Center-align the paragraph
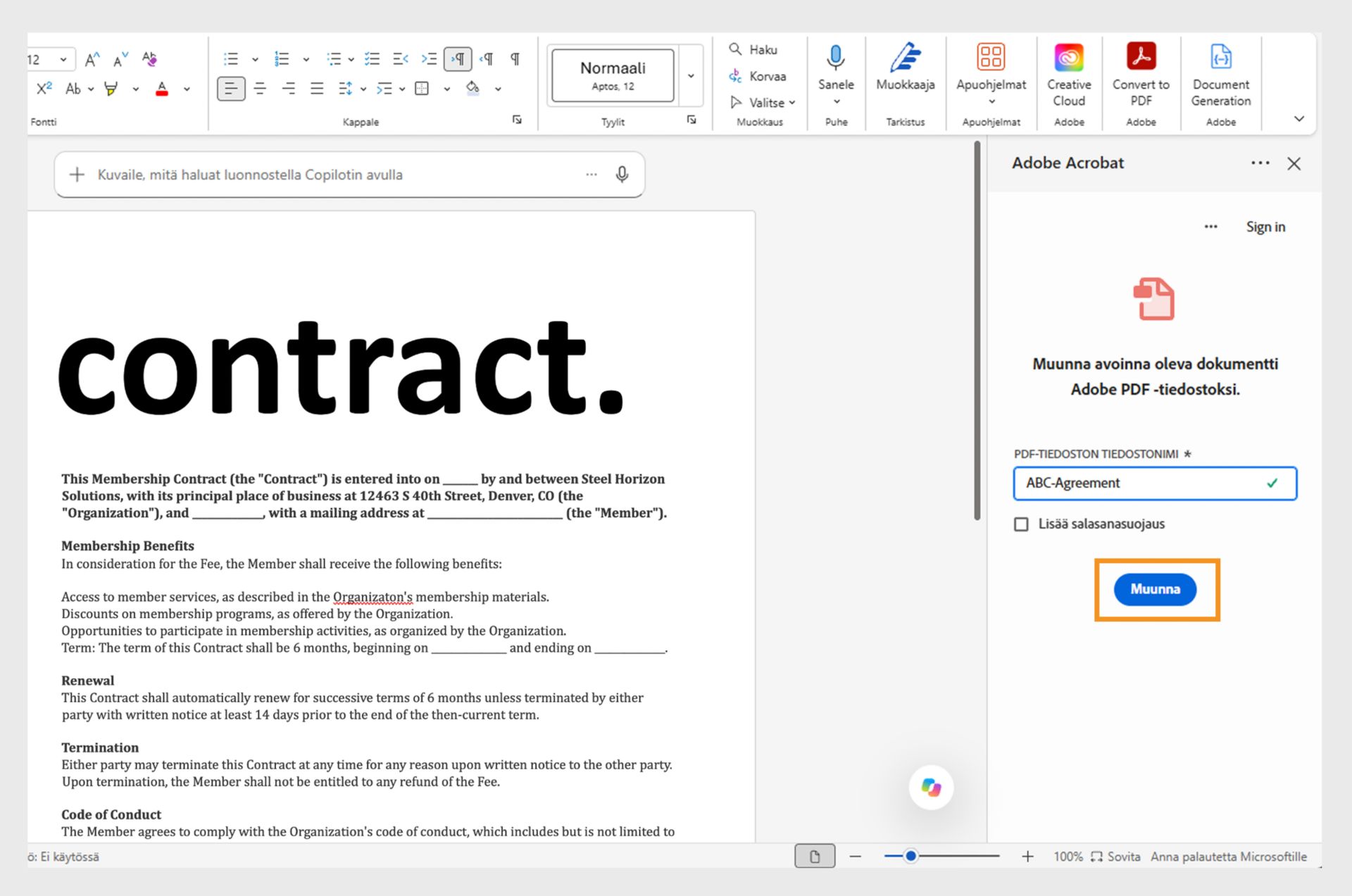 (260, 88)
